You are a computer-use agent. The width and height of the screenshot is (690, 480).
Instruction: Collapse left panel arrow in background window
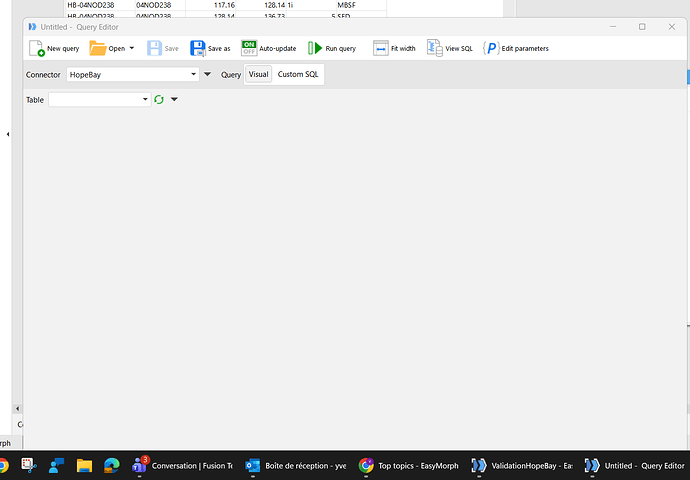[x=8, y=134]
